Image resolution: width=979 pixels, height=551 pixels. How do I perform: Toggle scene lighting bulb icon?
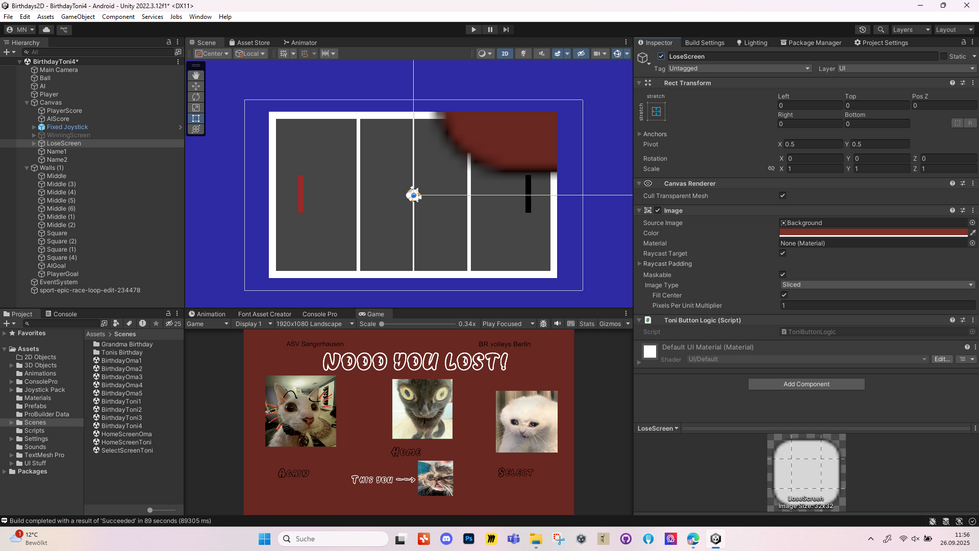click(x=523, y=54)
